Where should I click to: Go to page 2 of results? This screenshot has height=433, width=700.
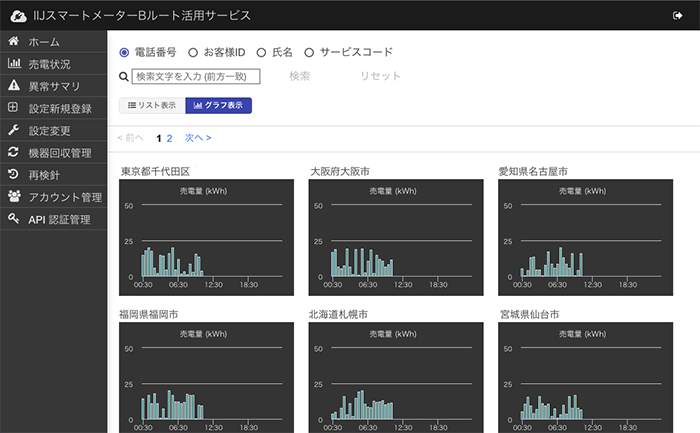click(x=169, y=138)
